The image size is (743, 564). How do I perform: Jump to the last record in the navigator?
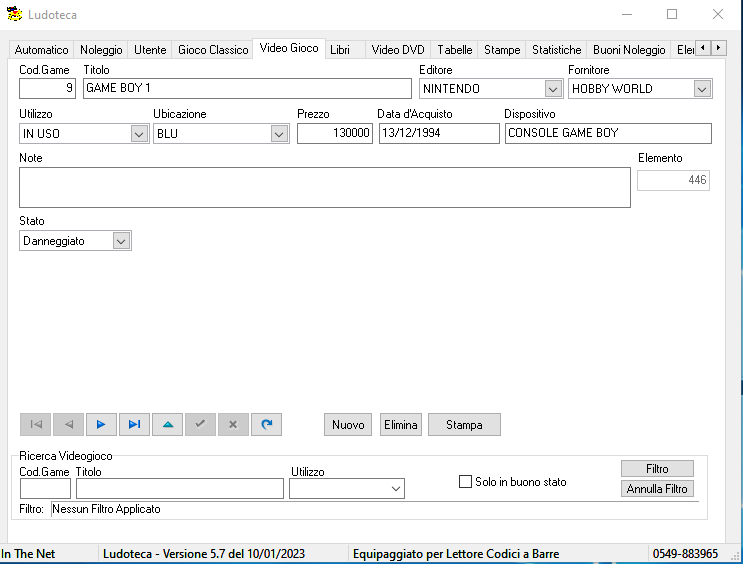[135, 424]
